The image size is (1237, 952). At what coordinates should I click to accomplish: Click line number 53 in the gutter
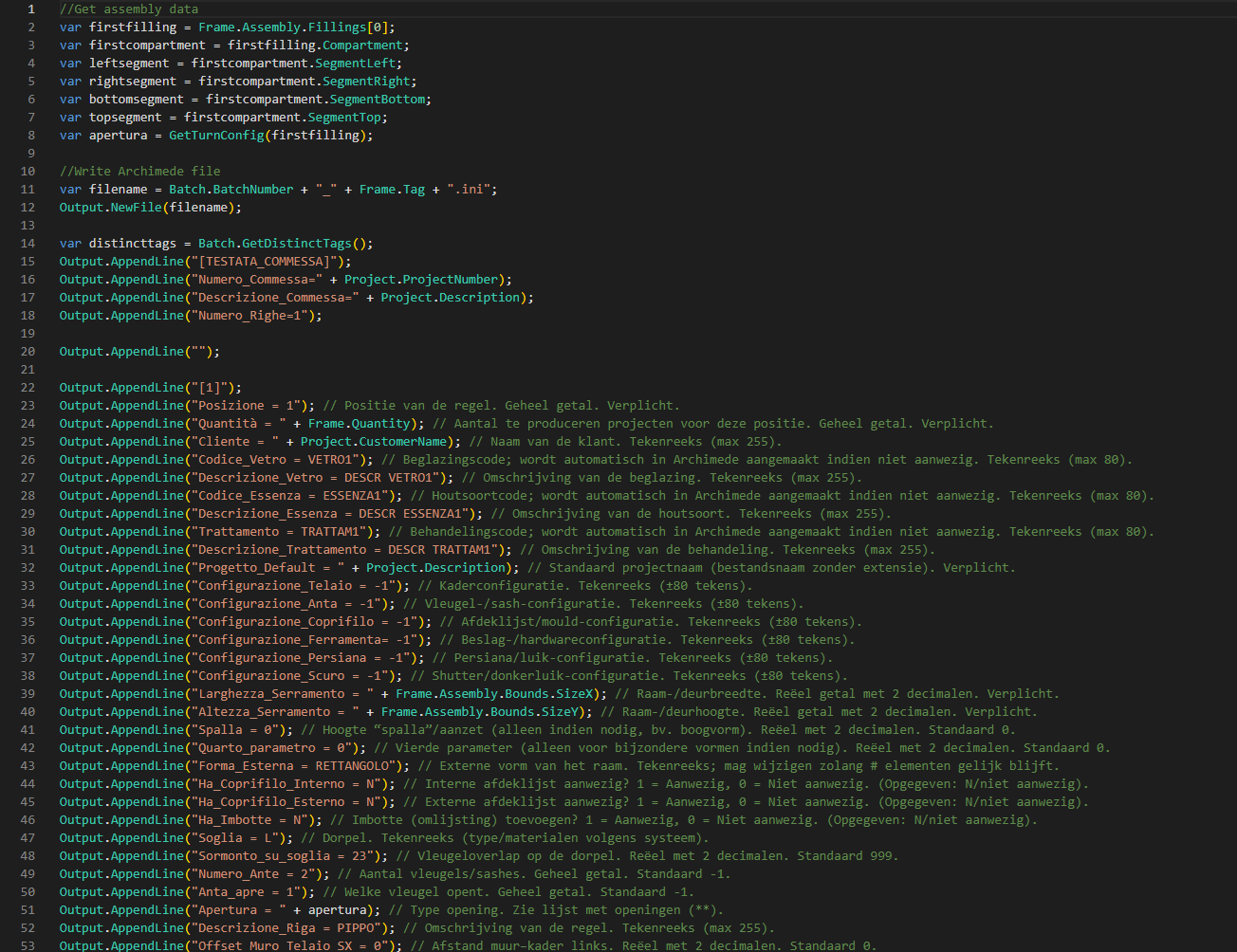click(x=28, y=945)
